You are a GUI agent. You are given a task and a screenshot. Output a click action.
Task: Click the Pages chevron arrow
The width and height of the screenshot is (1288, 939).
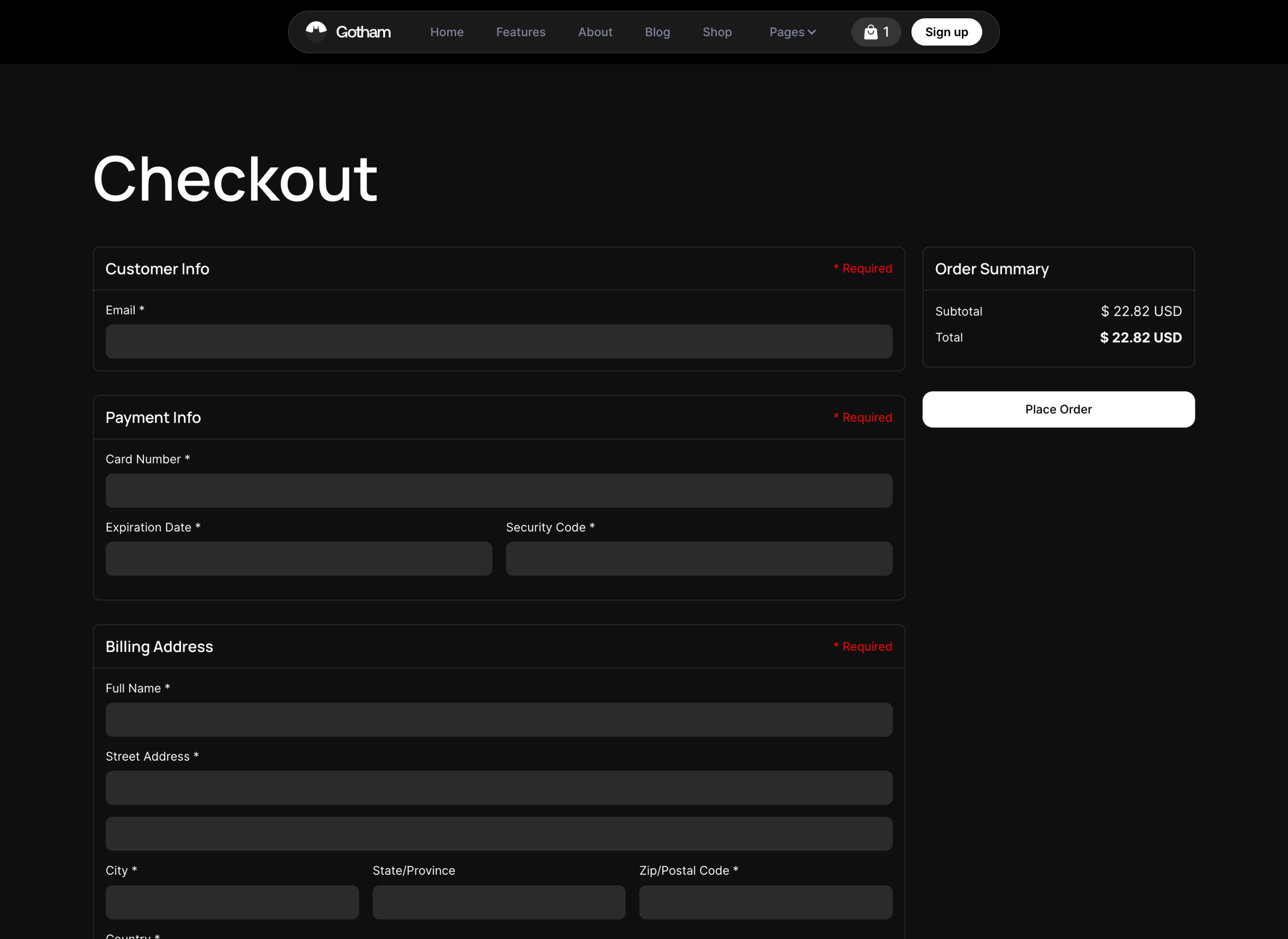[812, 32]
